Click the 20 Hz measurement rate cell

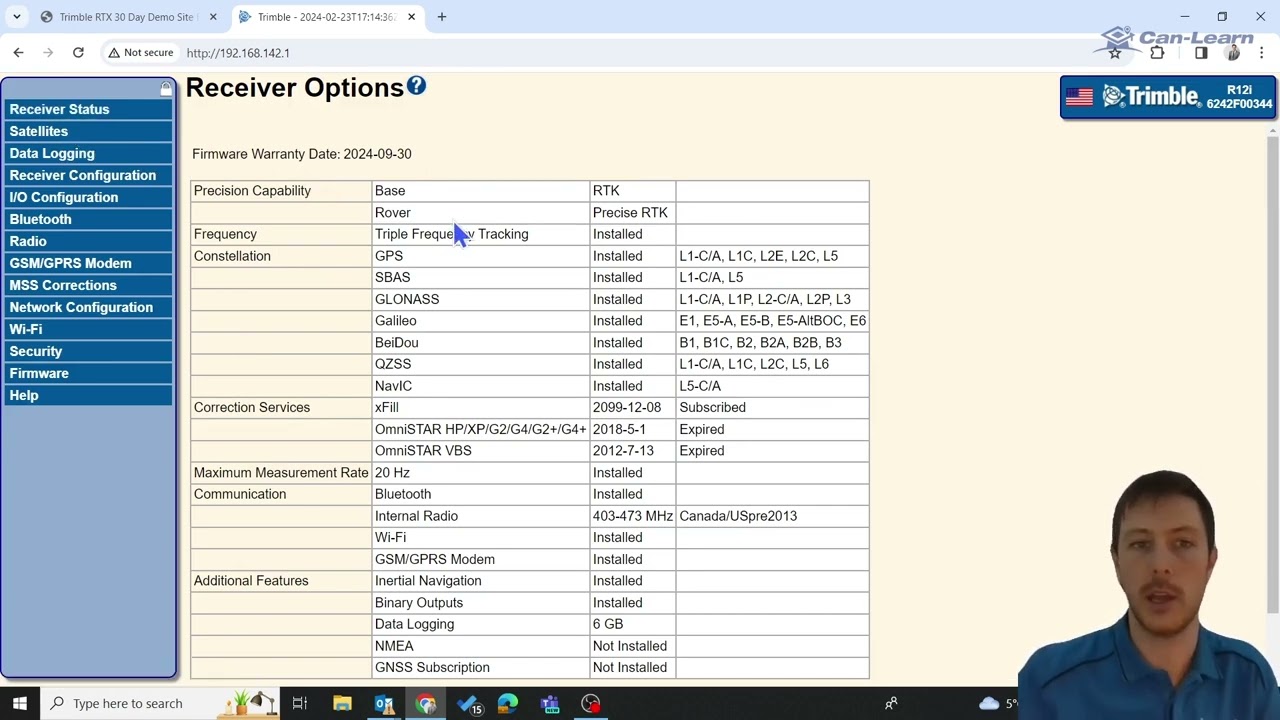pyautogui.click(x=480, y=473)
